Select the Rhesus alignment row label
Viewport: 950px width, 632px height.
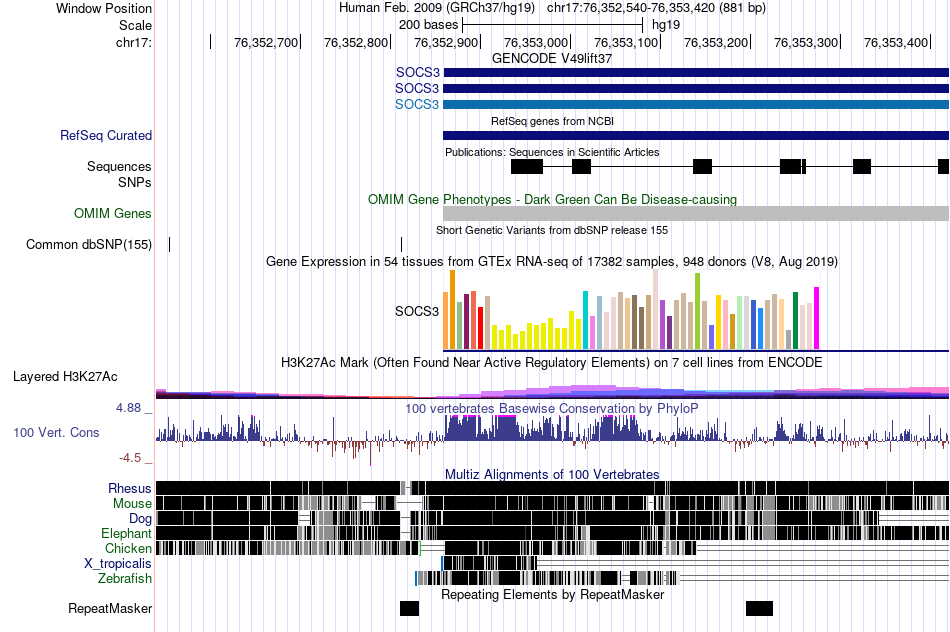[130, 488]
